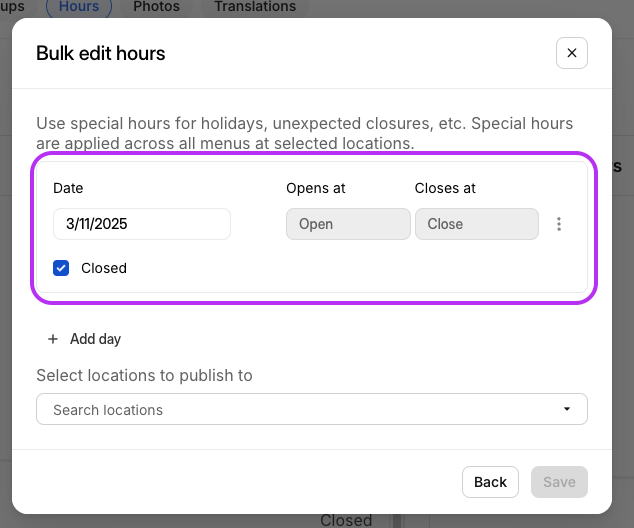Viewport: 634px width, 528px height.
Task: Click the Bulk edit hours heading
Action: pos(101,53)
